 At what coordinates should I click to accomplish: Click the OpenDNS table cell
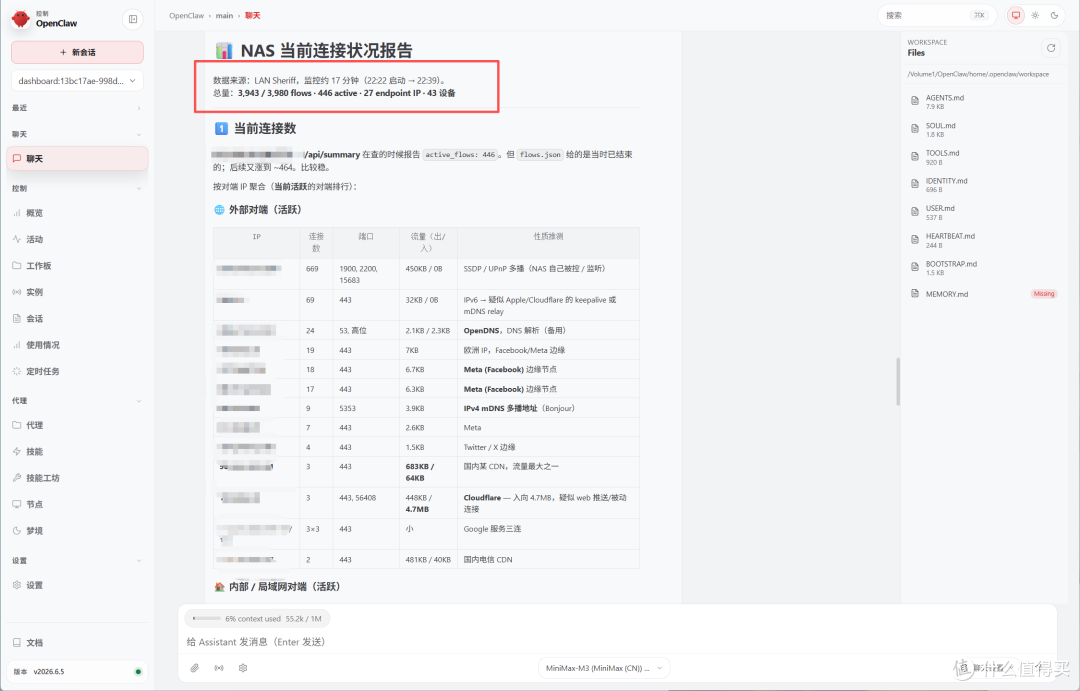click(548, 331)
